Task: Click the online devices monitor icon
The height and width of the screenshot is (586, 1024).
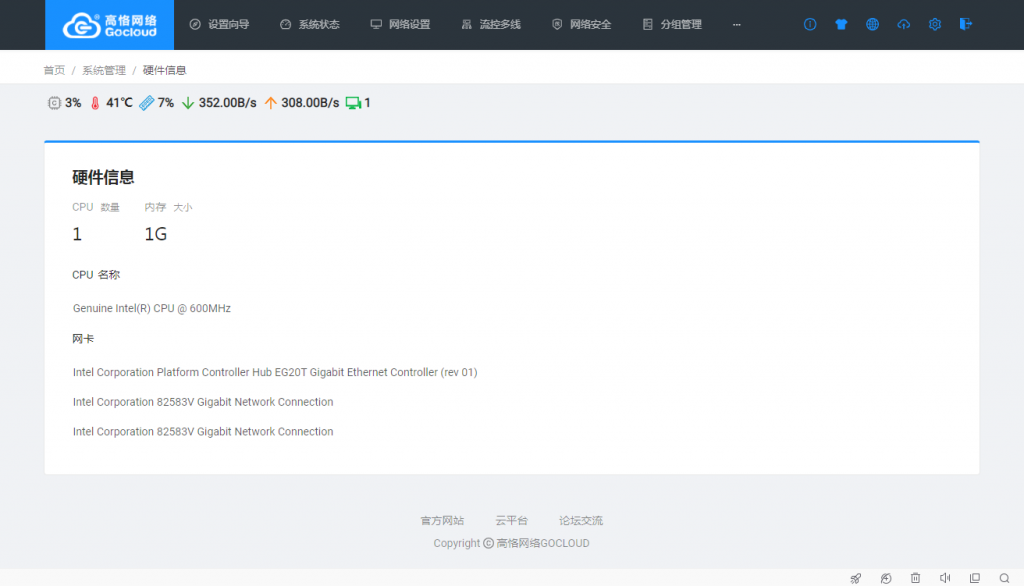Action: tap(353, 103)
